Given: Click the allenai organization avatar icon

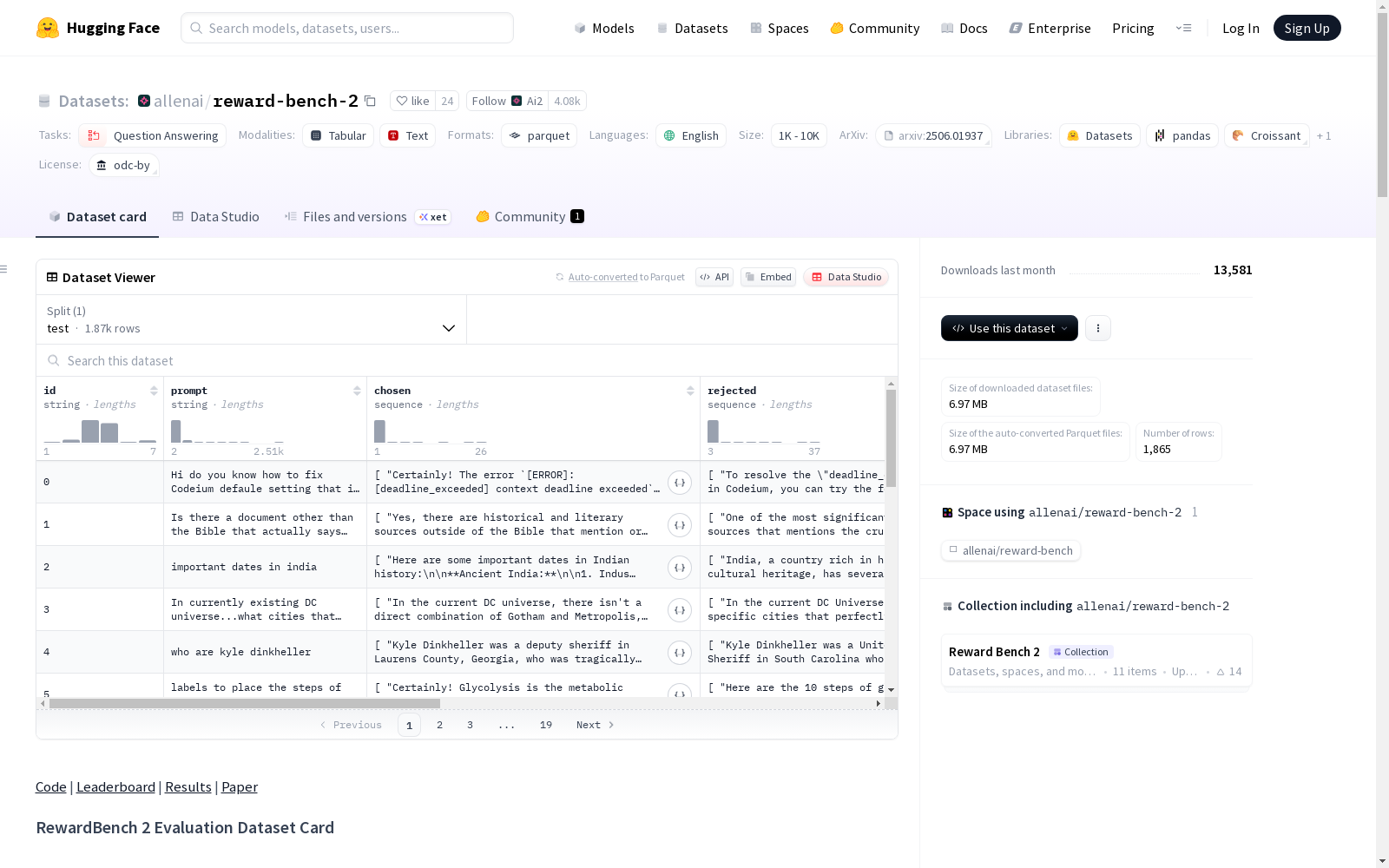Looking at the screenshot, I should [144, 101].
